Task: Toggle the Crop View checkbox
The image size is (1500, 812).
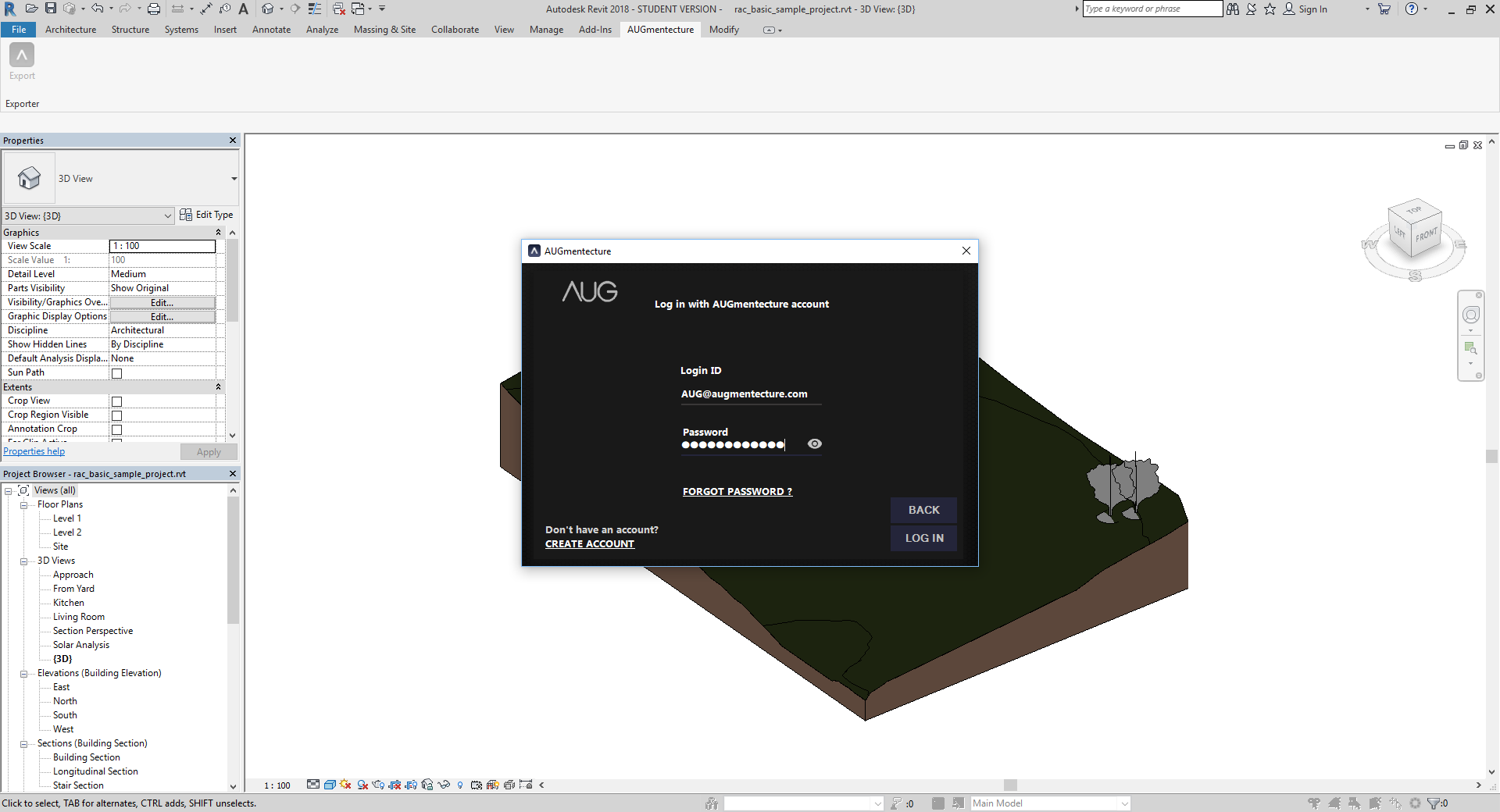Action: [x=117, y=401]
